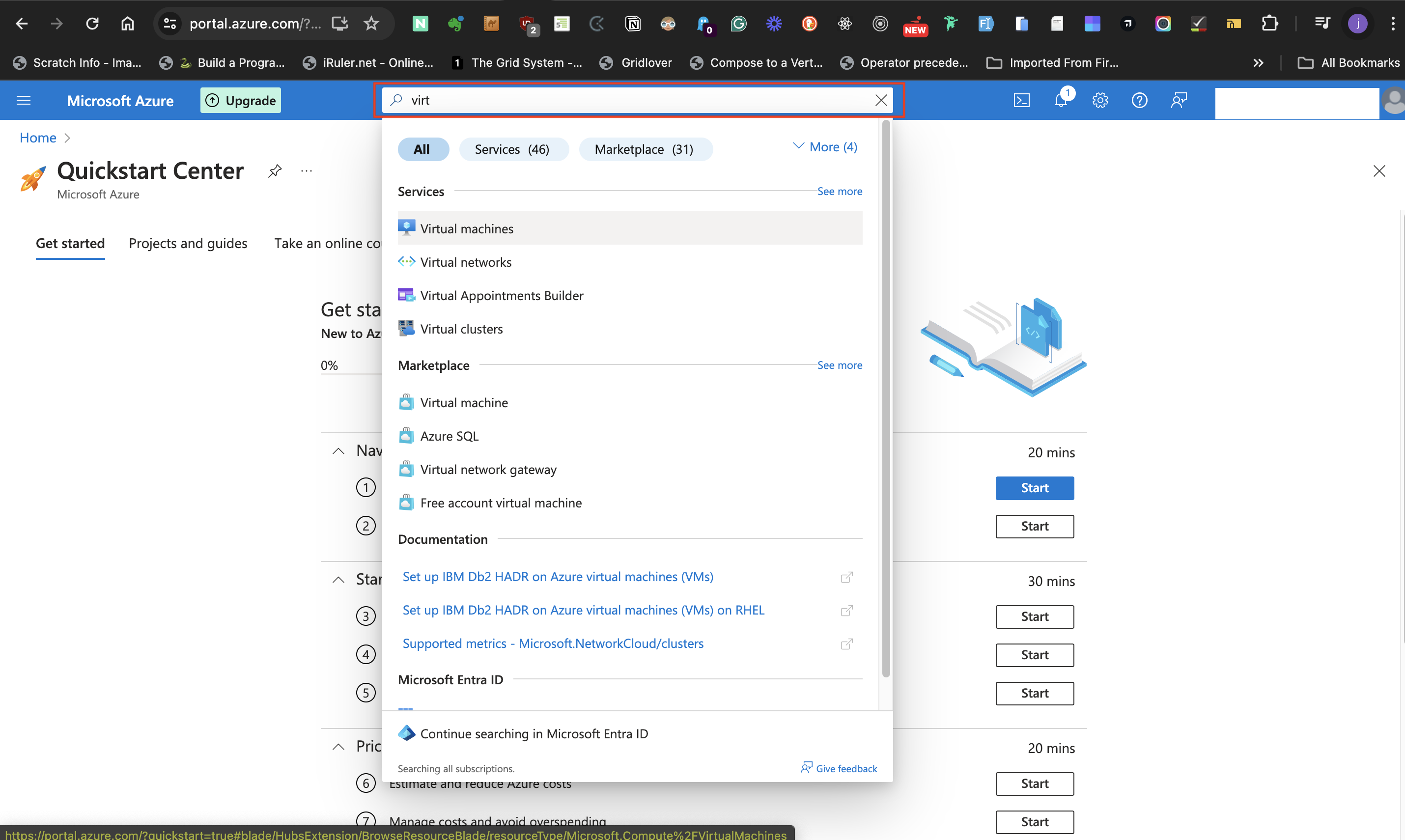Open the Quickstart Center ellipsis menu
Viewport: 1405px width, 840px height.
[x=306, y=170]
